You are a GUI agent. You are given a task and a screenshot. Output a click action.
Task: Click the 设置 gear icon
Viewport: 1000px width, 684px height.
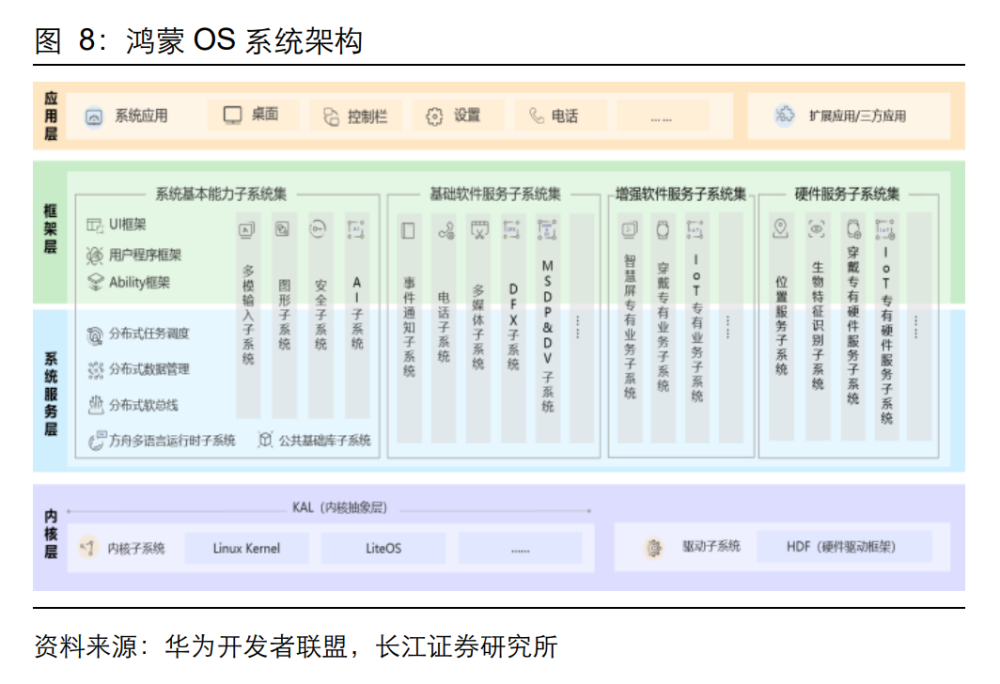point(434,117)
